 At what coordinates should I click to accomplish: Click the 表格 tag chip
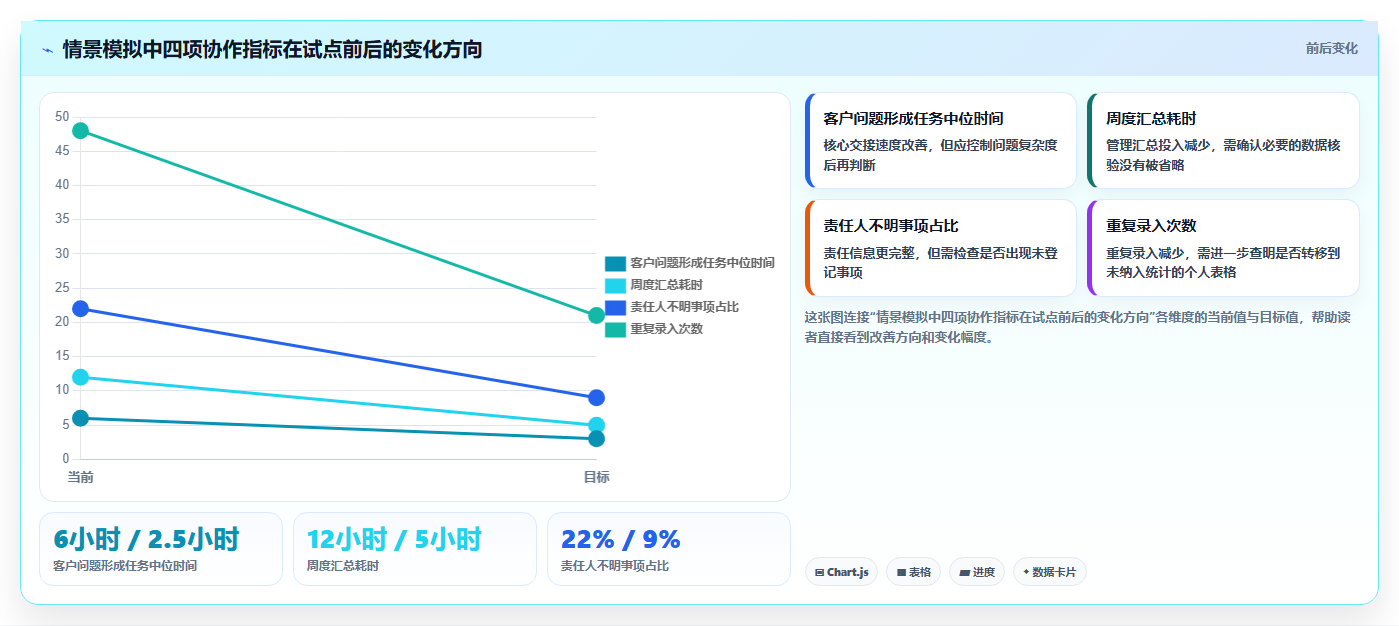(913, 572)
